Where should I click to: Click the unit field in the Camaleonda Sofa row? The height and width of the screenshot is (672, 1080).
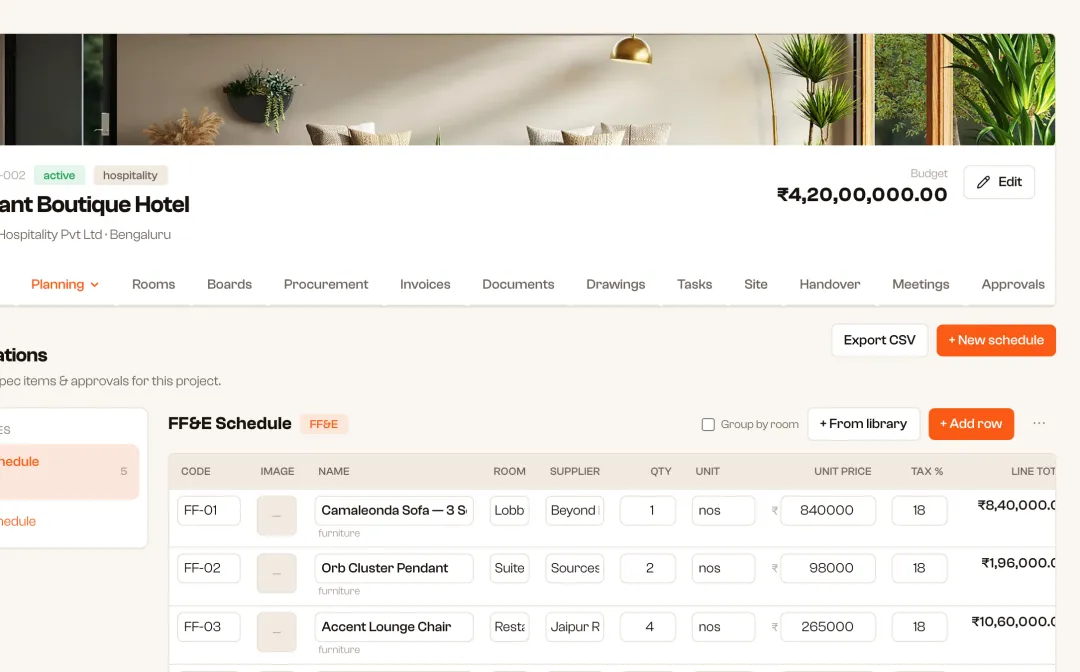723,510
